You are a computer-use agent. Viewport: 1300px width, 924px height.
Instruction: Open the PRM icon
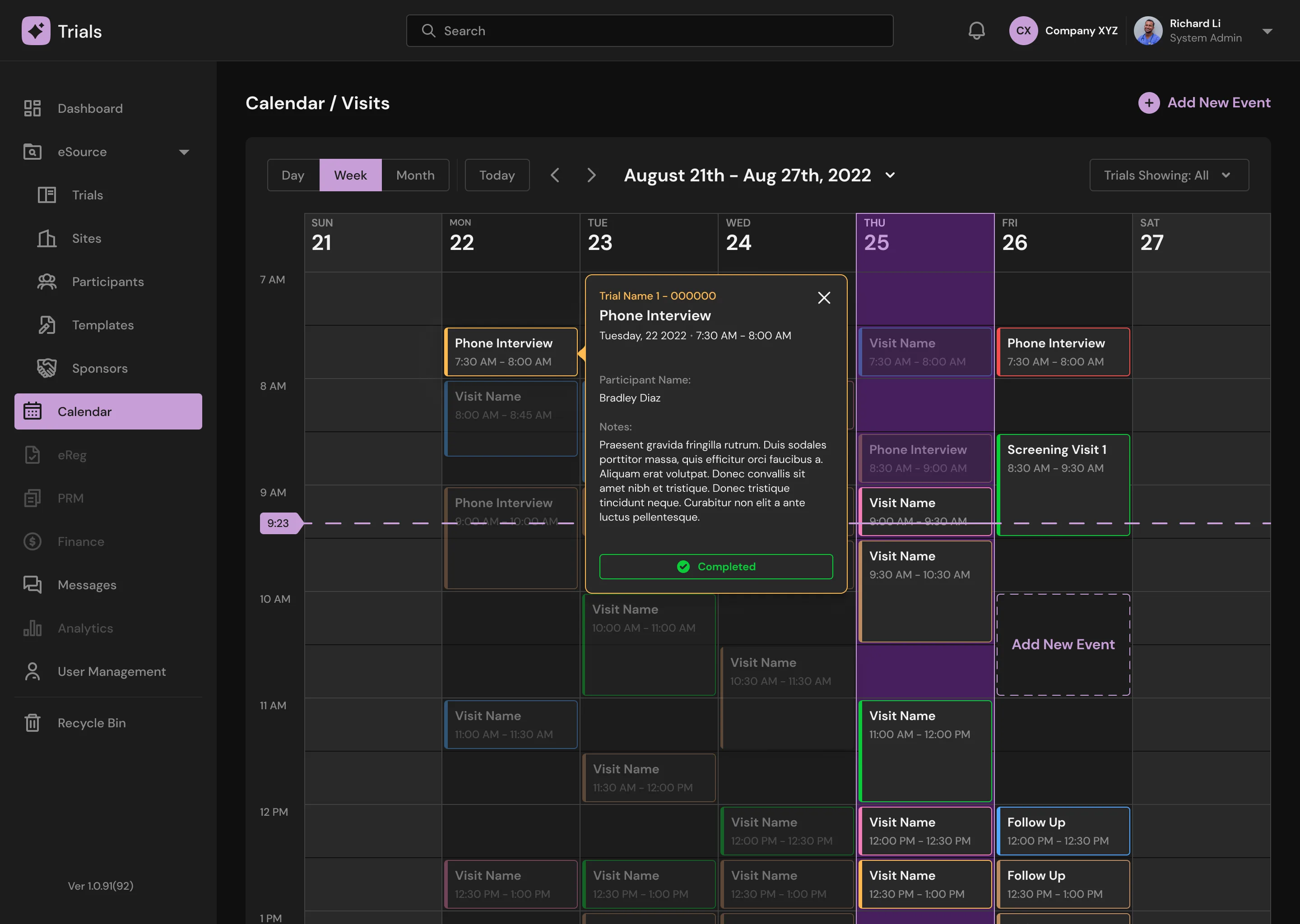pos(32,498)
